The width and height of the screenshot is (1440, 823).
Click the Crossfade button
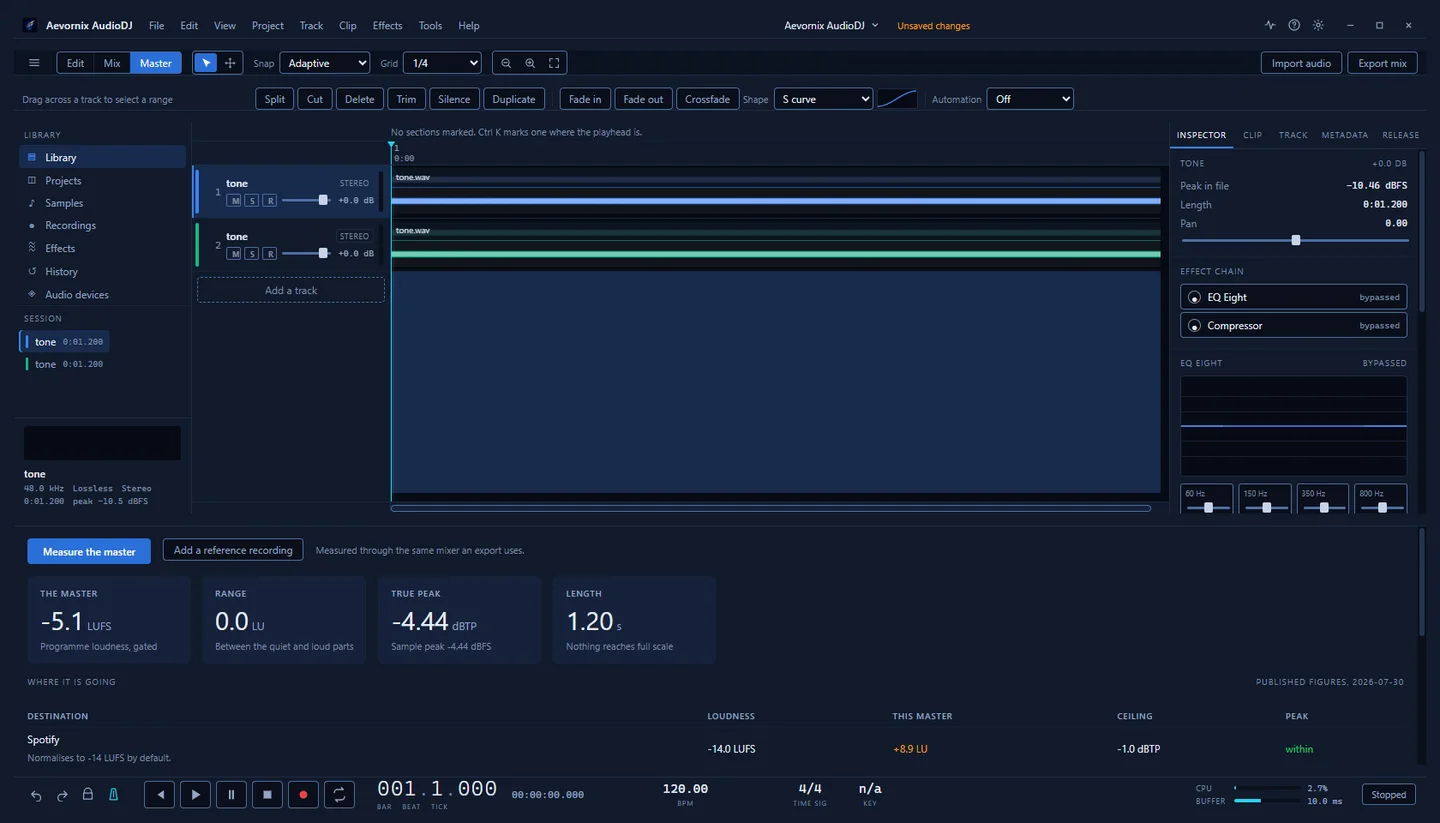(x=707, y=99)
